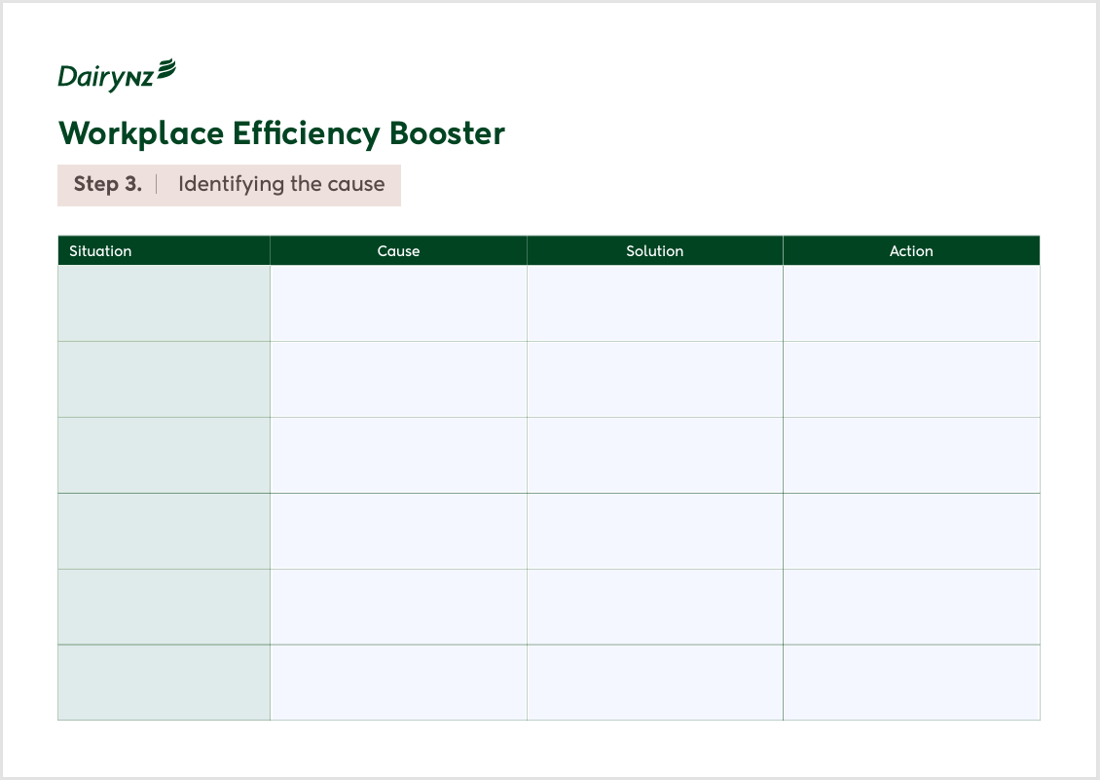The image size is (1100, 780).
Task: Click the 'Action' column header
Action: (x=911, y=250)
